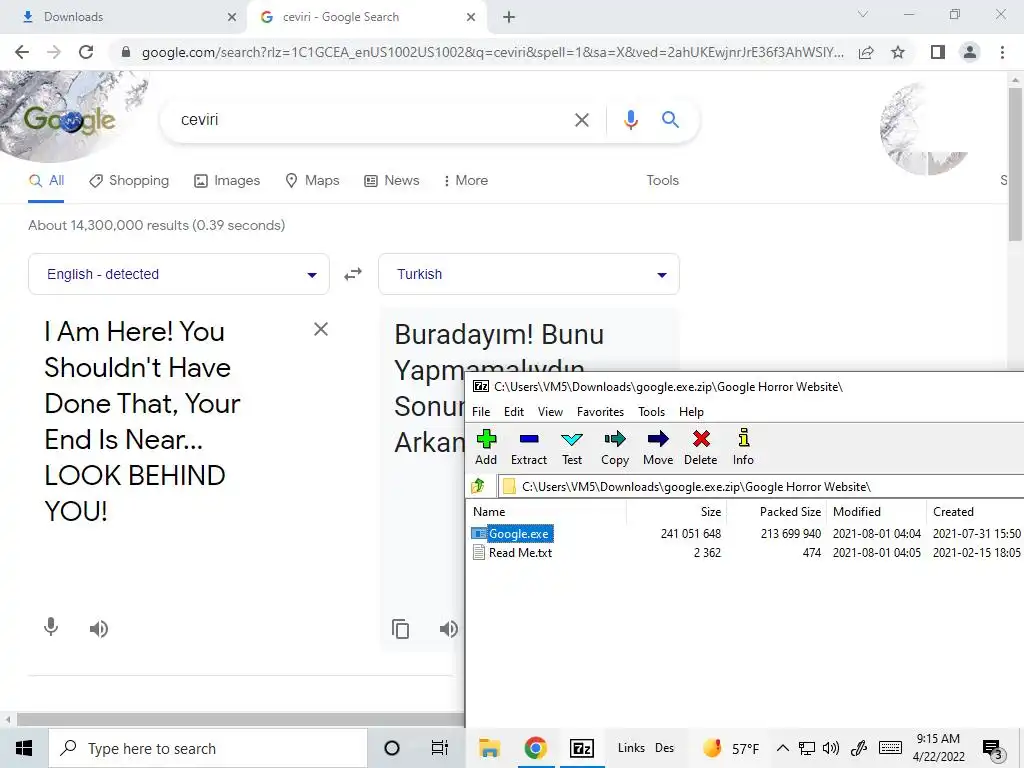
Task: Click the Delete icon in 7-Zip toolbar
Action: click(x=701, y=447)
